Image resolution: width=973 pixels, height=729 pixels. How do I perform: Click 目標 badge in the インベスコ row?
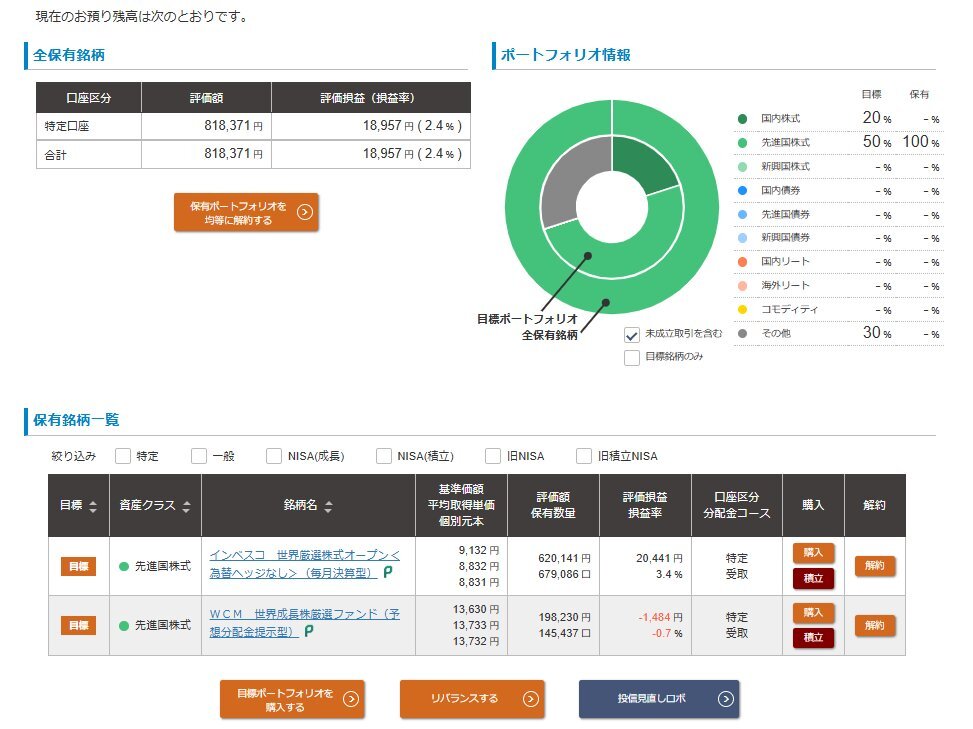click(78, 567)
